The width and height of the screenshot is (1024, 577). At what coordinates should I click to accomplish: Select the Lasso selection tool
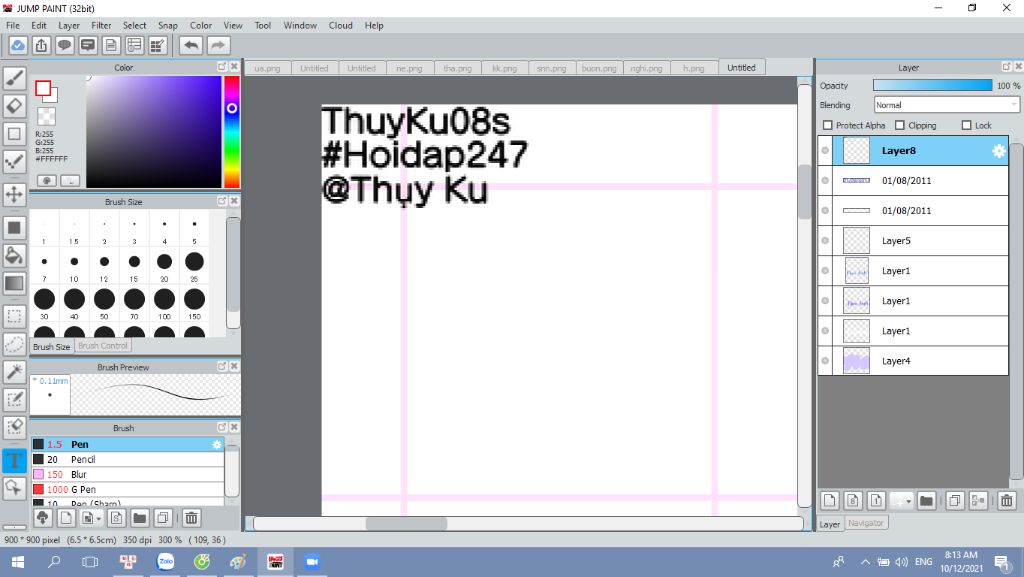[14, 344]
